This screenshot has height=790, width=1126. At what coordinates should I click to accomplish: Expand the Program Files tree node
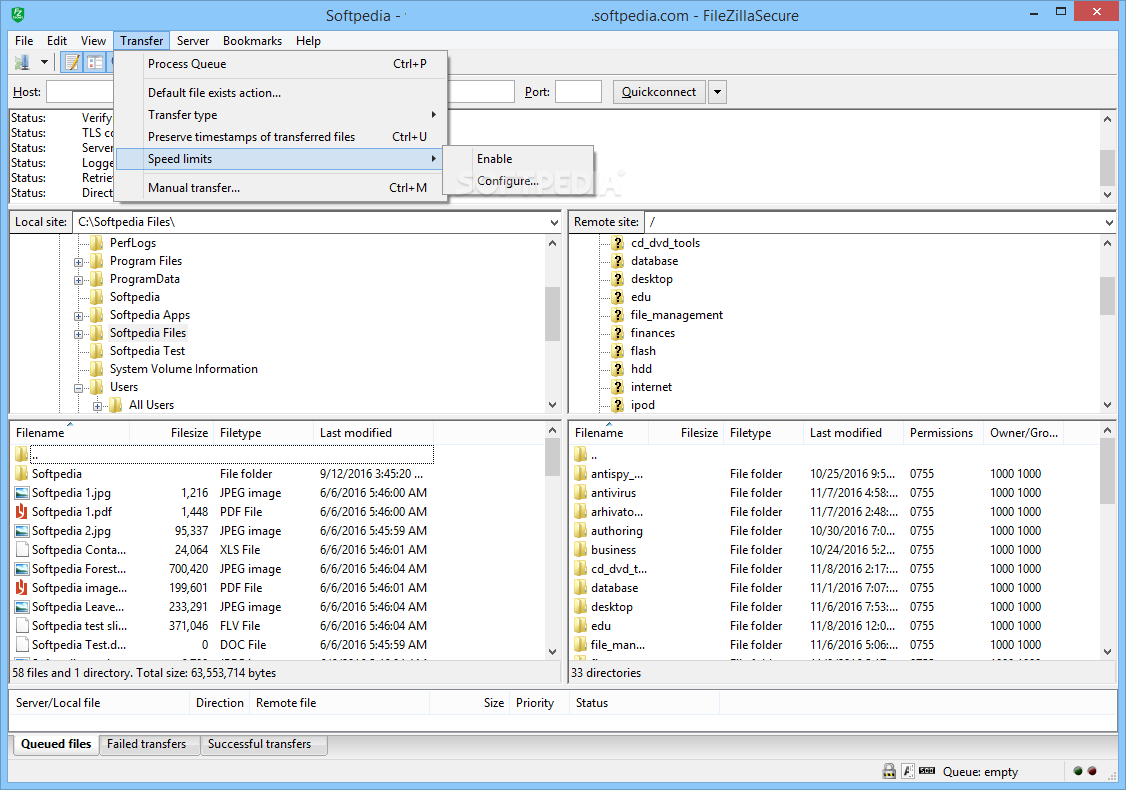click(x=78, y=262)
